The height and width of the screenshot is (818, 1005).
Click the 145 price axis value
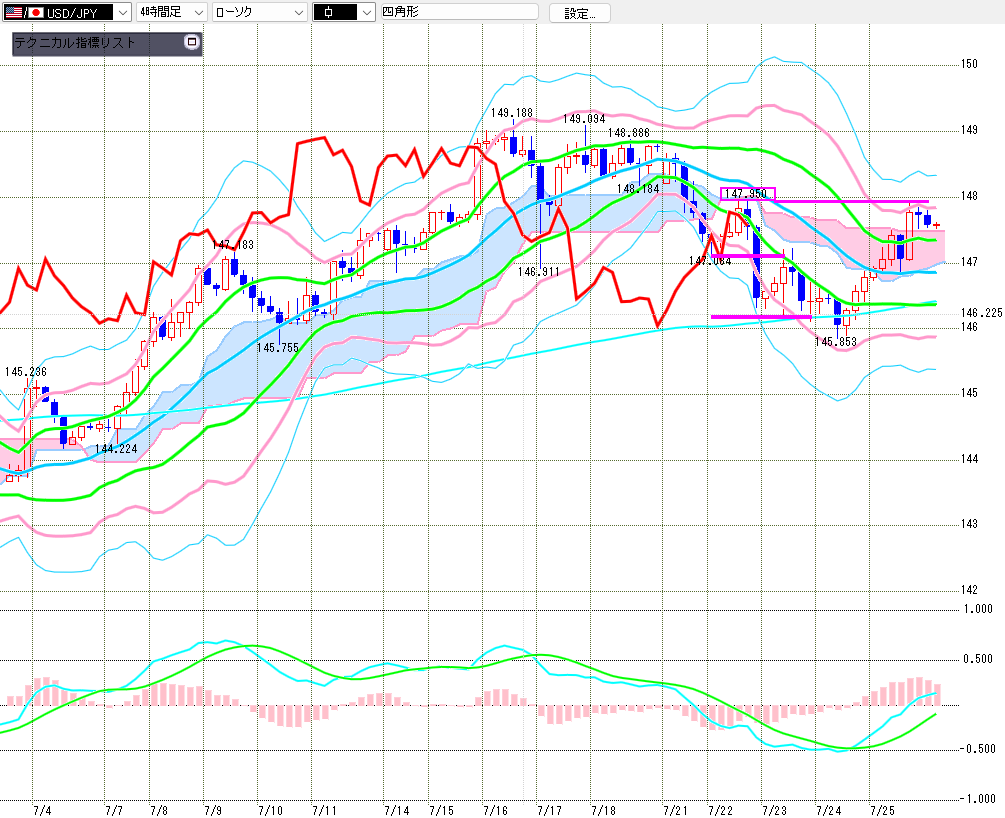969,392
